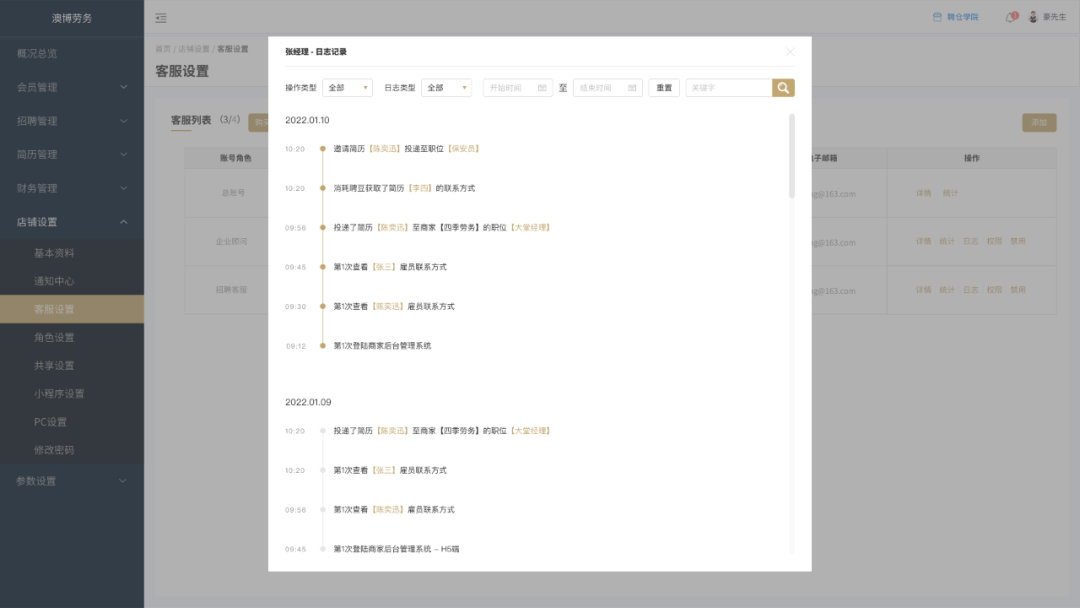This screenshot has width=1080, height=608.
Task: Click 统计 in the 招聘客服 row
Action: tap(947, 290)
